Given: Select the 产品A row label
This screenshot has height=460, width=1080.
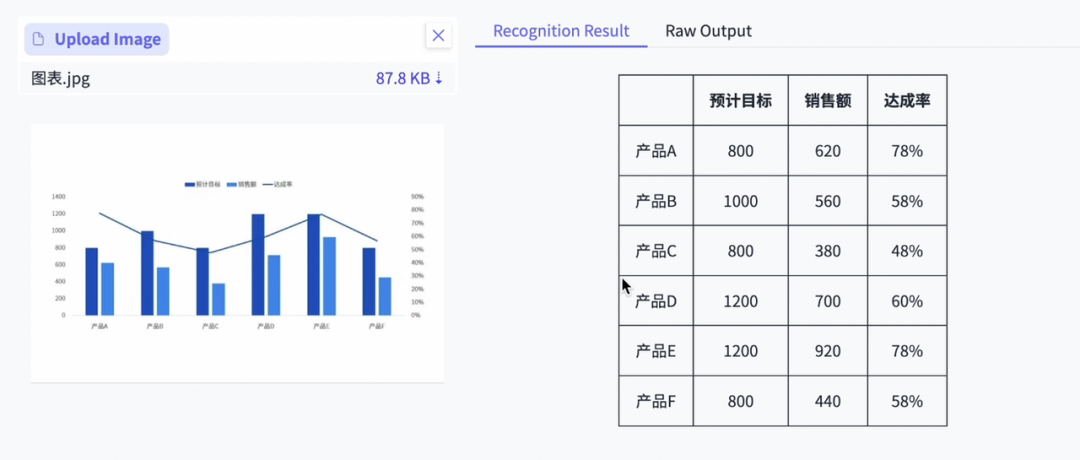Looking at the screenshot, I should coord(656,151).
